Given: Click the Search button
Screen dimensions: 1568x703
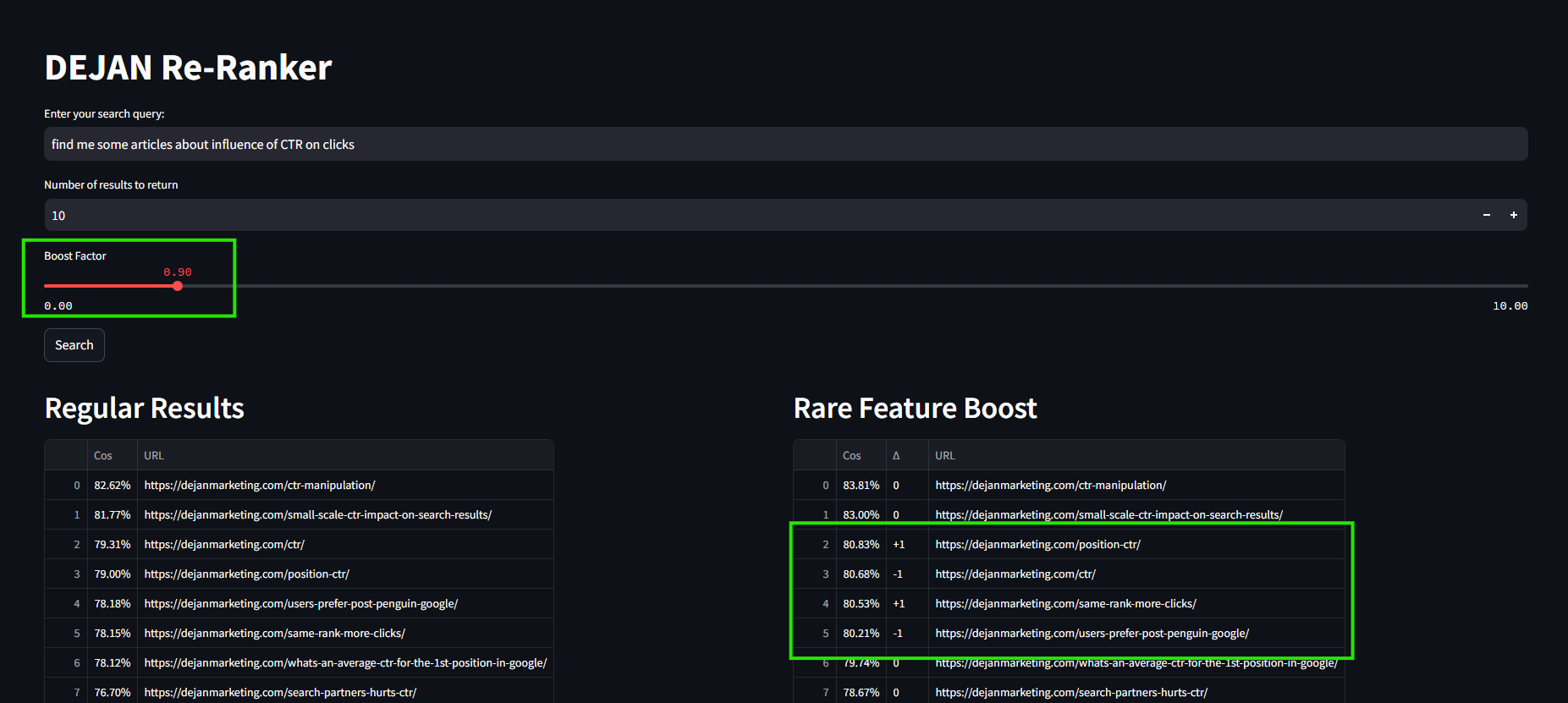Looking at the screenshot, I should tap(74, 345).
